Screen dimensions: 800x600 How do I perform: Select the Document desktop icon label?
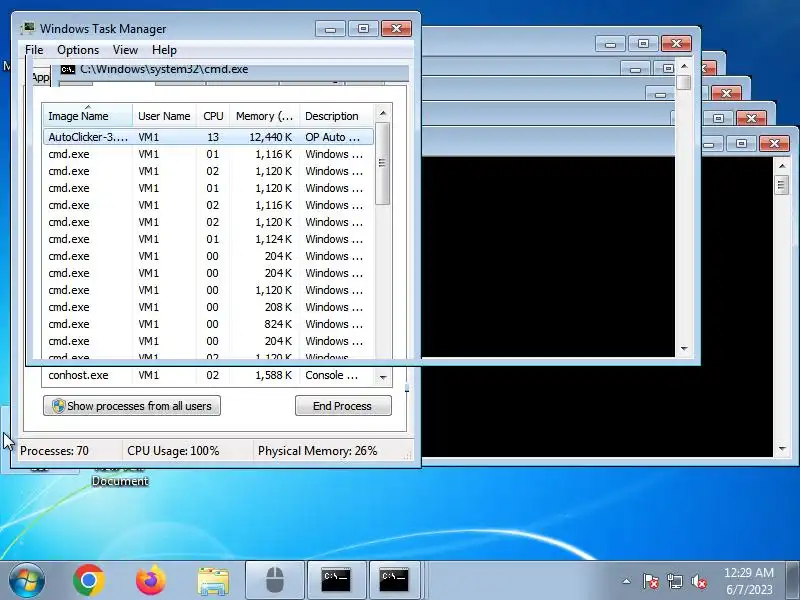[x=120, y=481]
